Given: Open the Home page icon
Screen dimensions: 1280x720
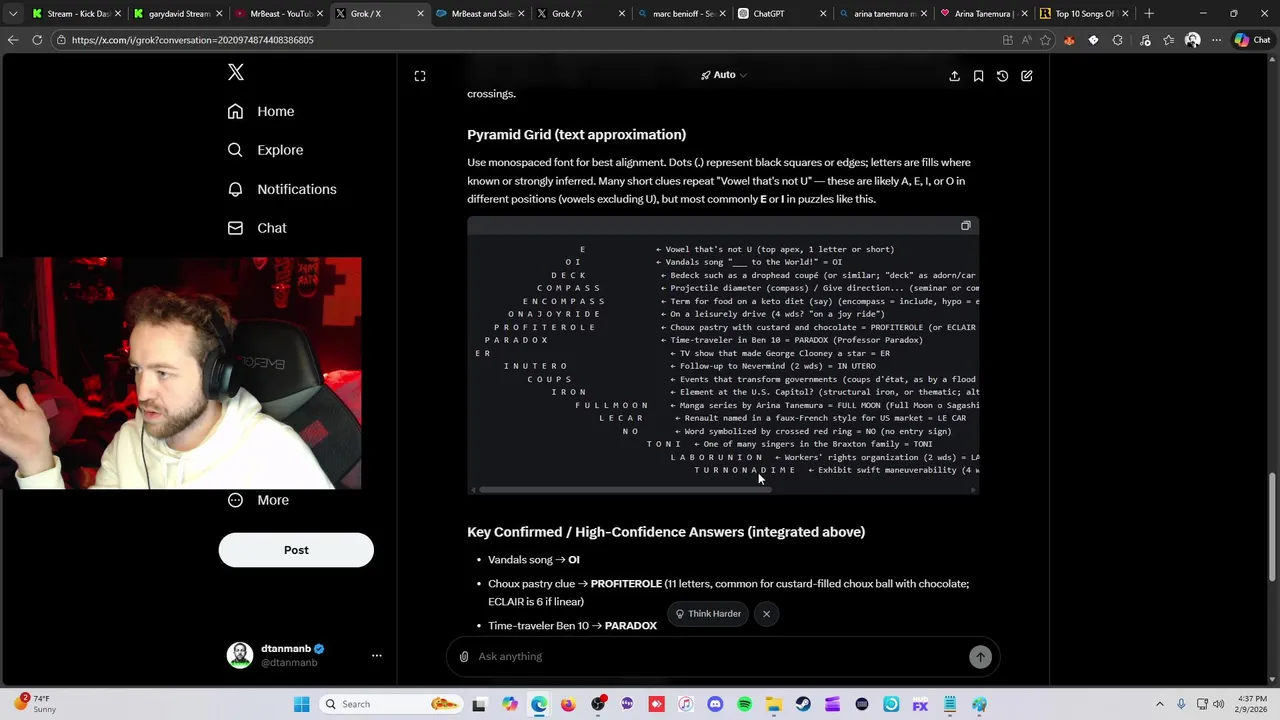Looking at the screenshot, I should click(x=235, y=111).
